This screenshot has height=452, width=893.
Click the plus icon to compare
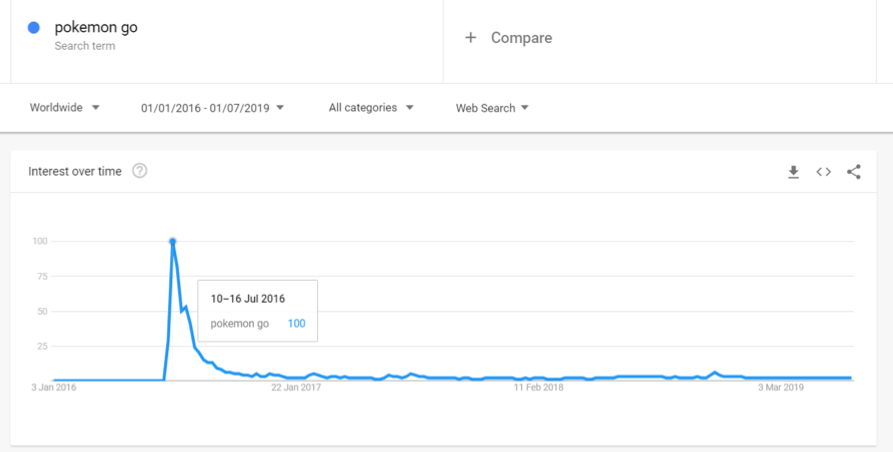pyautogui.click(x=470, y=38)
